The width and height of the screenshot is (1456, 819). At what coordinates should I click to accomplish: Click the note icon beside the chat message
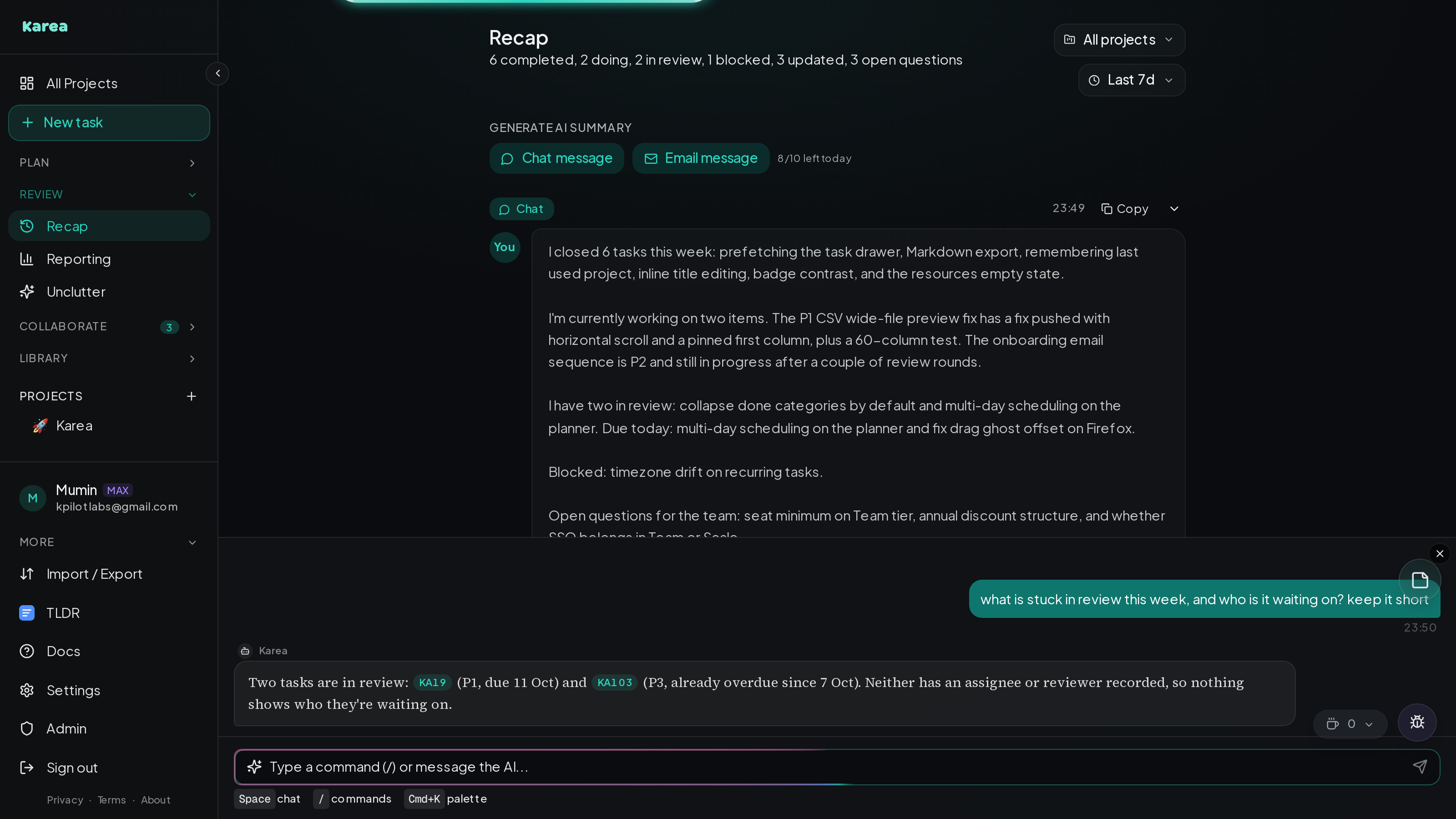[x=1420, y=580]
